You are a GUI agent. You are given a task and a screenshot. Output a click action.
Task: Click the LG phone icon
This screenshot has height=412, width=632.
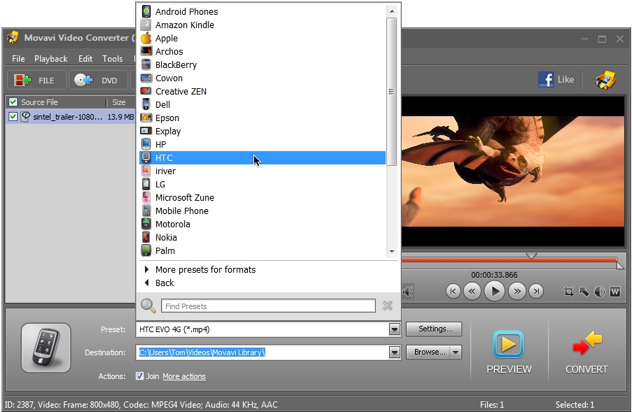coord(146,184)
